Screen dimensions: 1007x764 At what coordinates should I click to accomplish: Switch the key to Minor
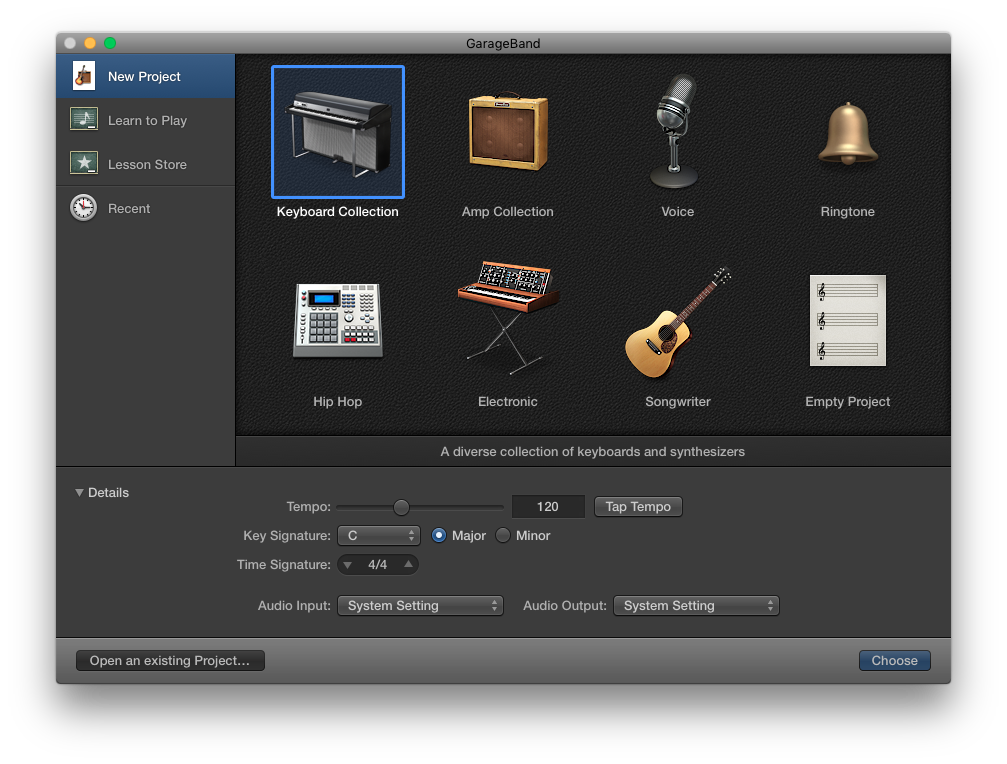[x=502, y=535]
